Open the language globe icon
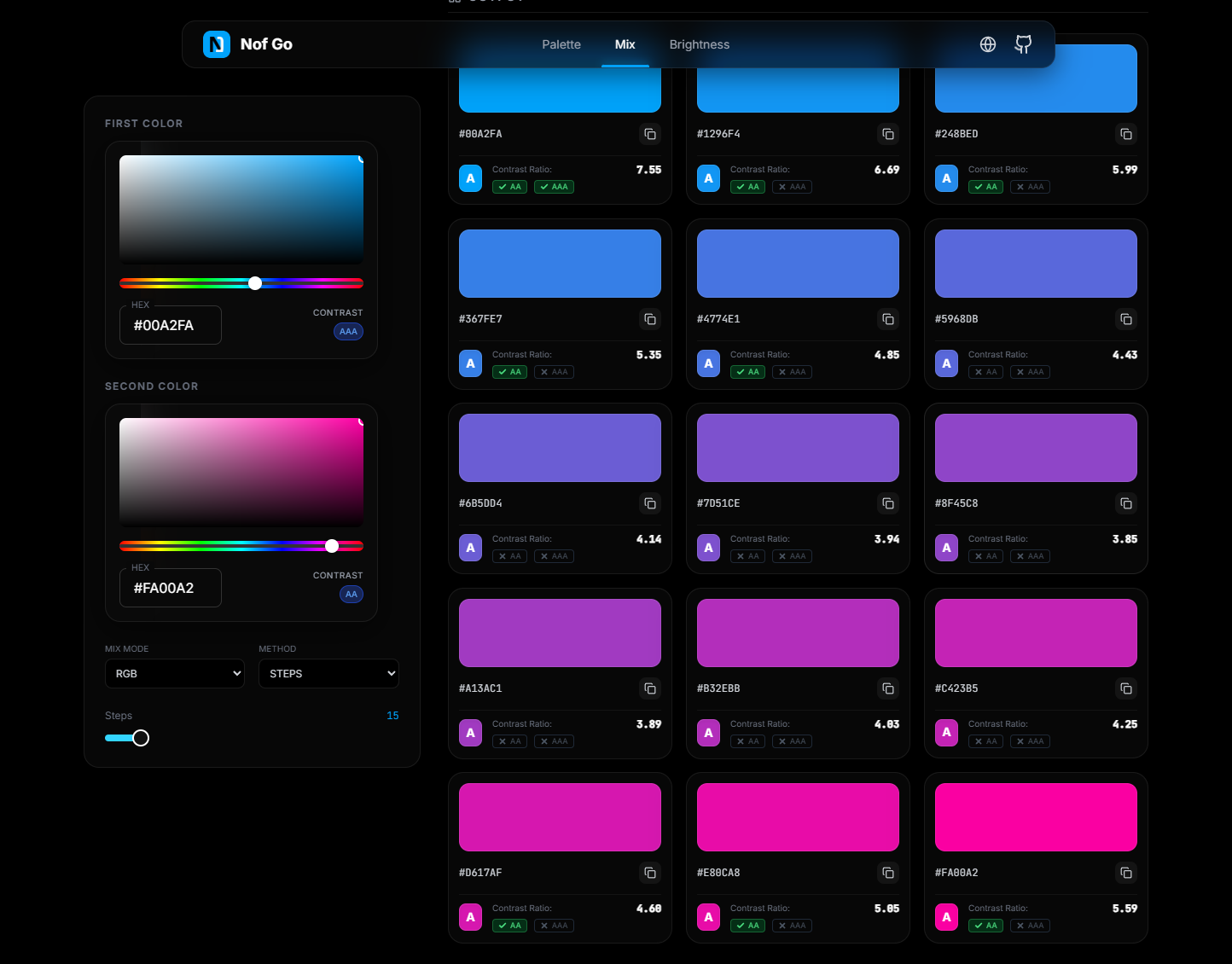The width and height of the screenshot is (1232, 964). click(x=987, y=44)
